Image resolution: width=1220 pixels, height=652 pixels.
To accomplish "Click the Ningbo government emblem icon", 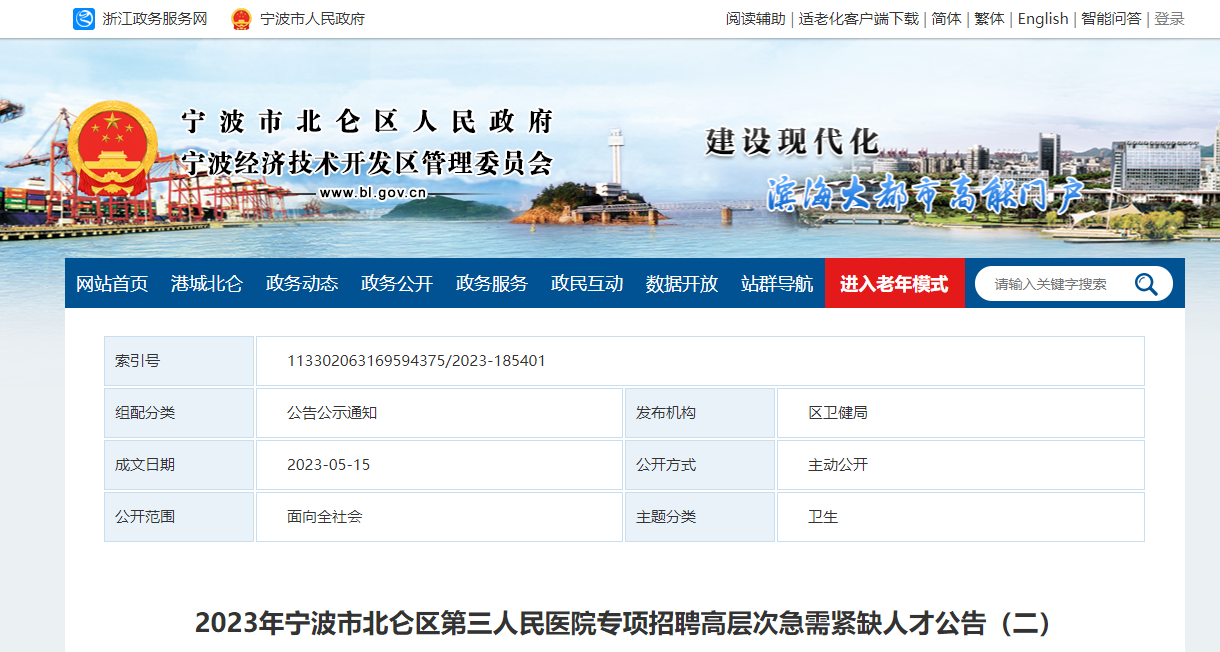I will click(x=241, y=19).
